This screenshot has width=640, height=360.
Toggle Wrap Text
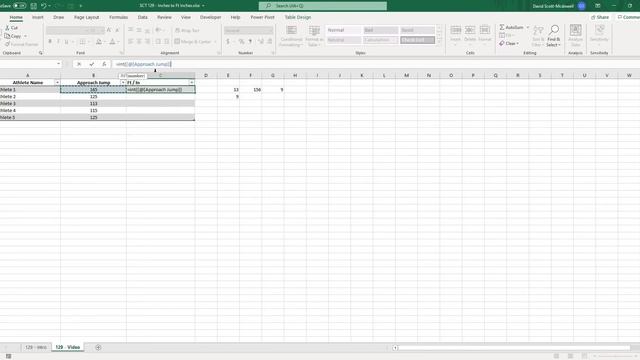pyautogui.click(x=187, y=30)
